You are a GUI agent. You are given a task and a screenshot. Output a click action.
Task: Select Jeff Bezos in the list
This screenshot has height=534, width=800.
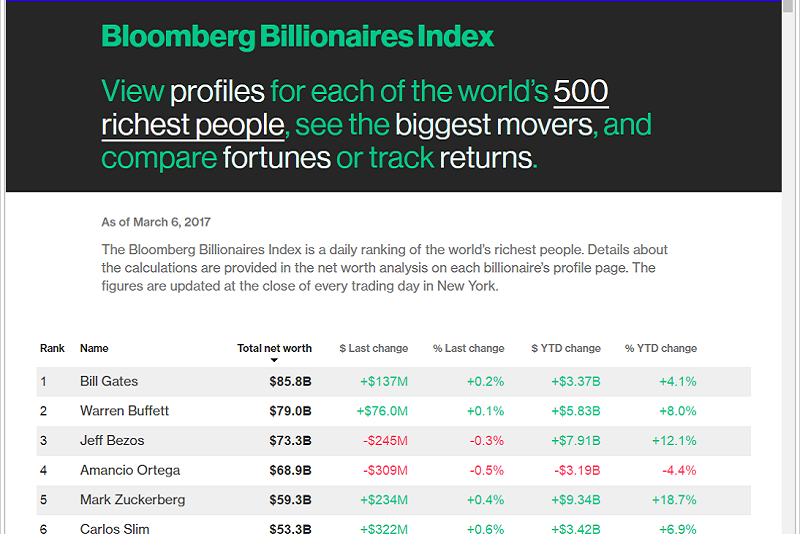click(112, 441)
